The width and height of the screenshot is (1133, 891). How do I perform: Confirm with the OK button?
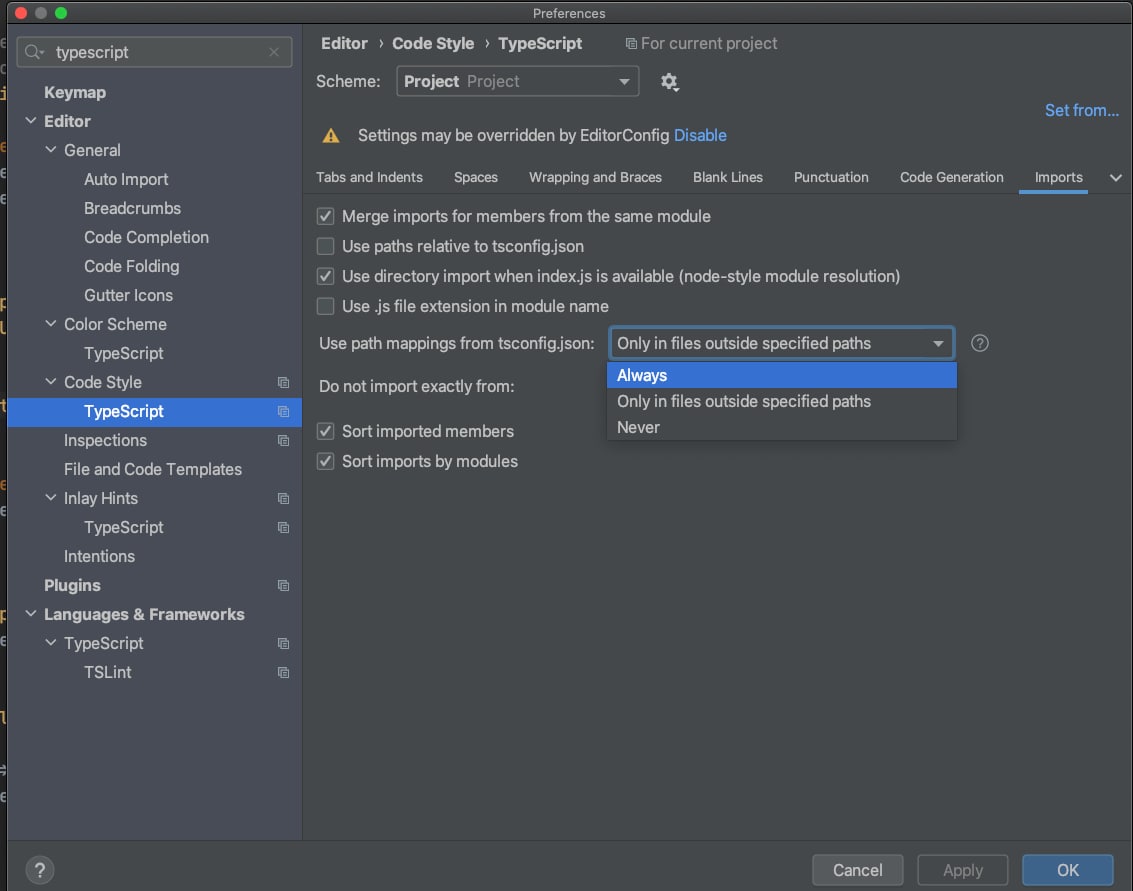point(1067,870)
